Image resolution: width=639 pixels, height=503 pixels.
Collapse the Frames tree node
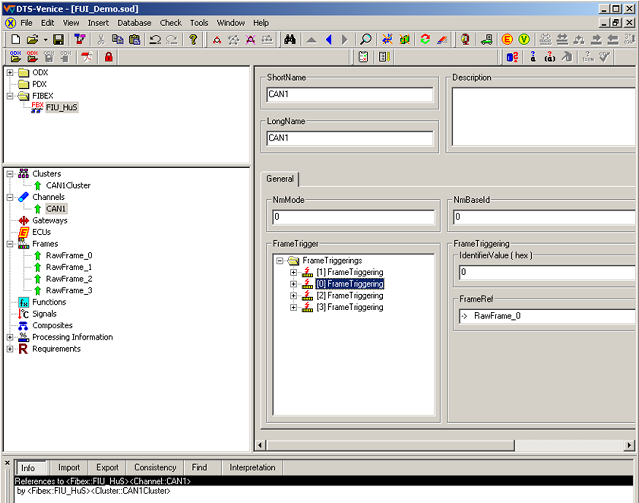point(10,244)
